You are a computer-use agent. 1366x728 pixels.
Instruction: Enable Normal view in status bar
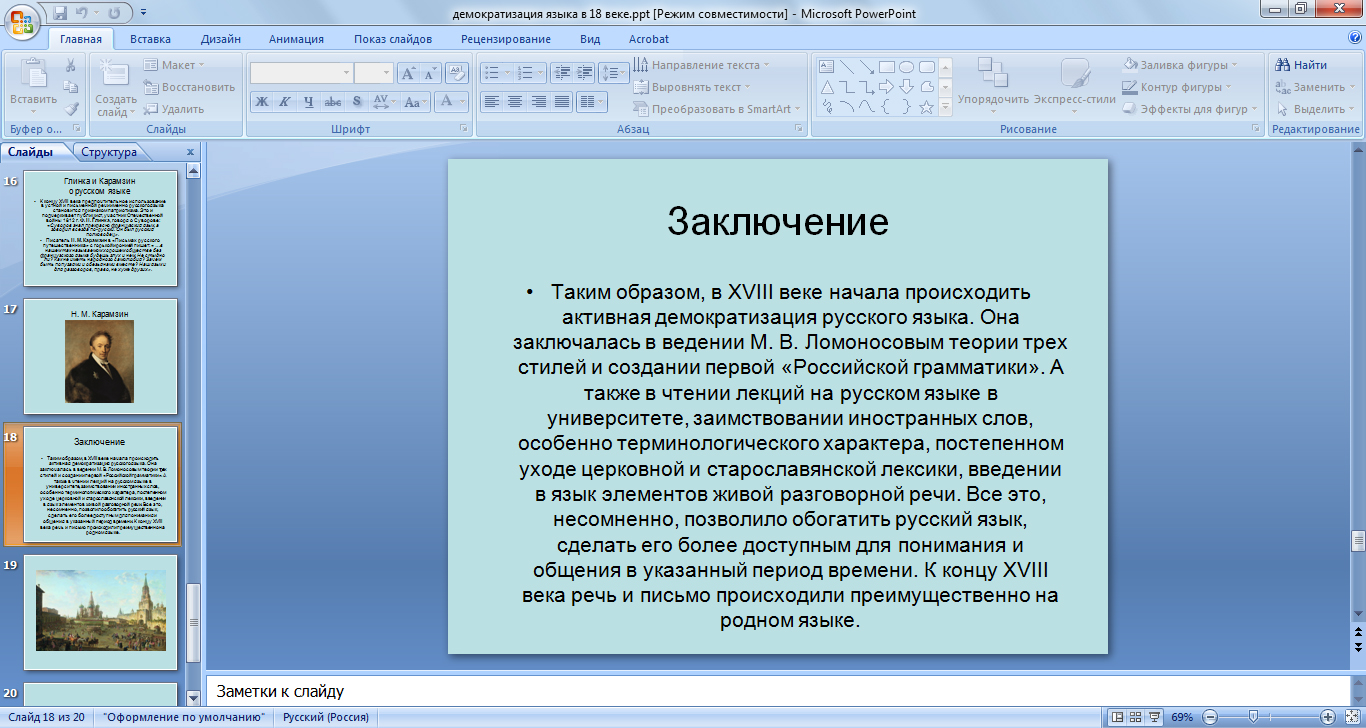point(1118,717)
